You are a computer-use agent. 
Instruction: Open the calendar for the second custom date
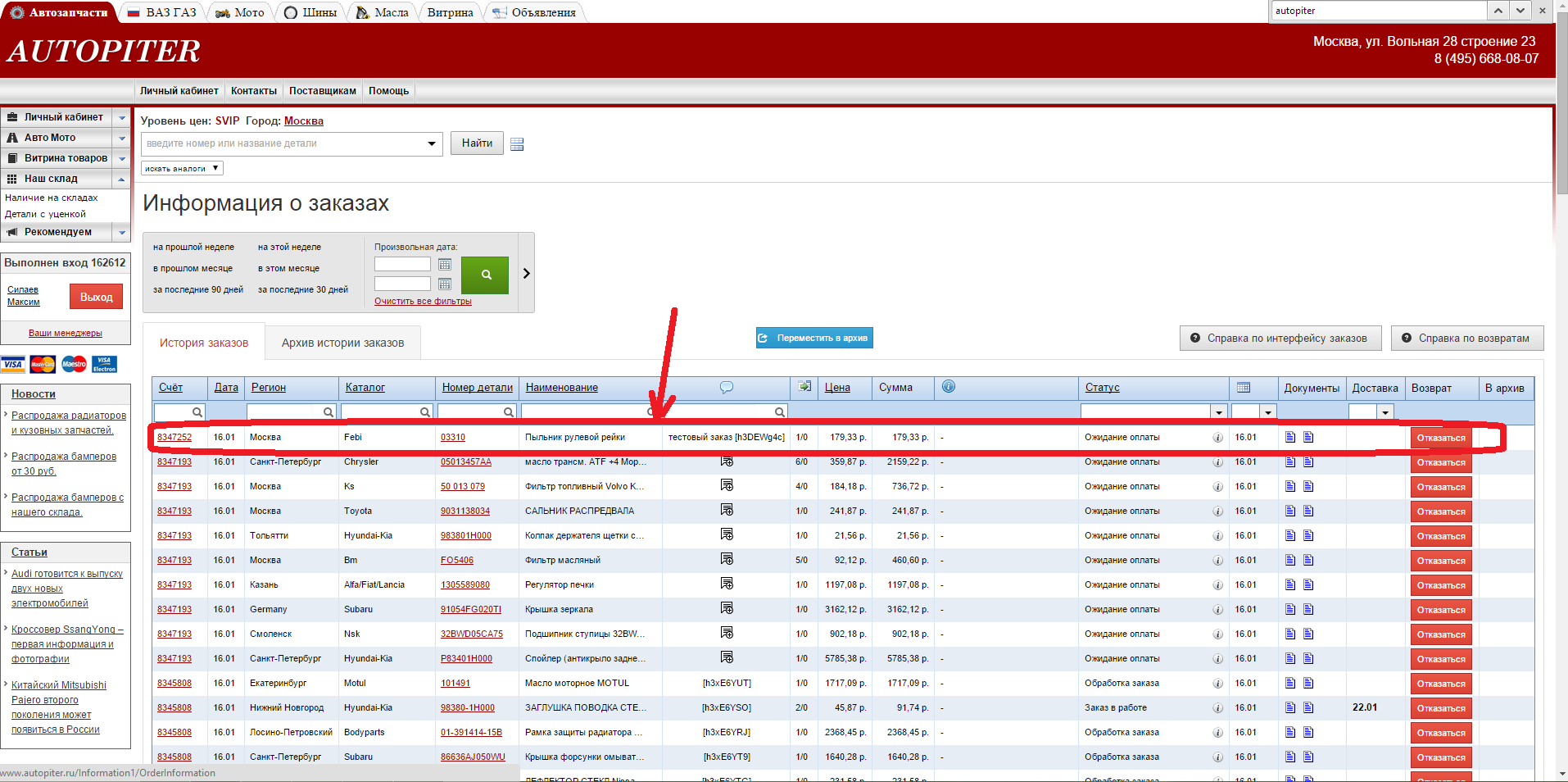pos(445,284)
